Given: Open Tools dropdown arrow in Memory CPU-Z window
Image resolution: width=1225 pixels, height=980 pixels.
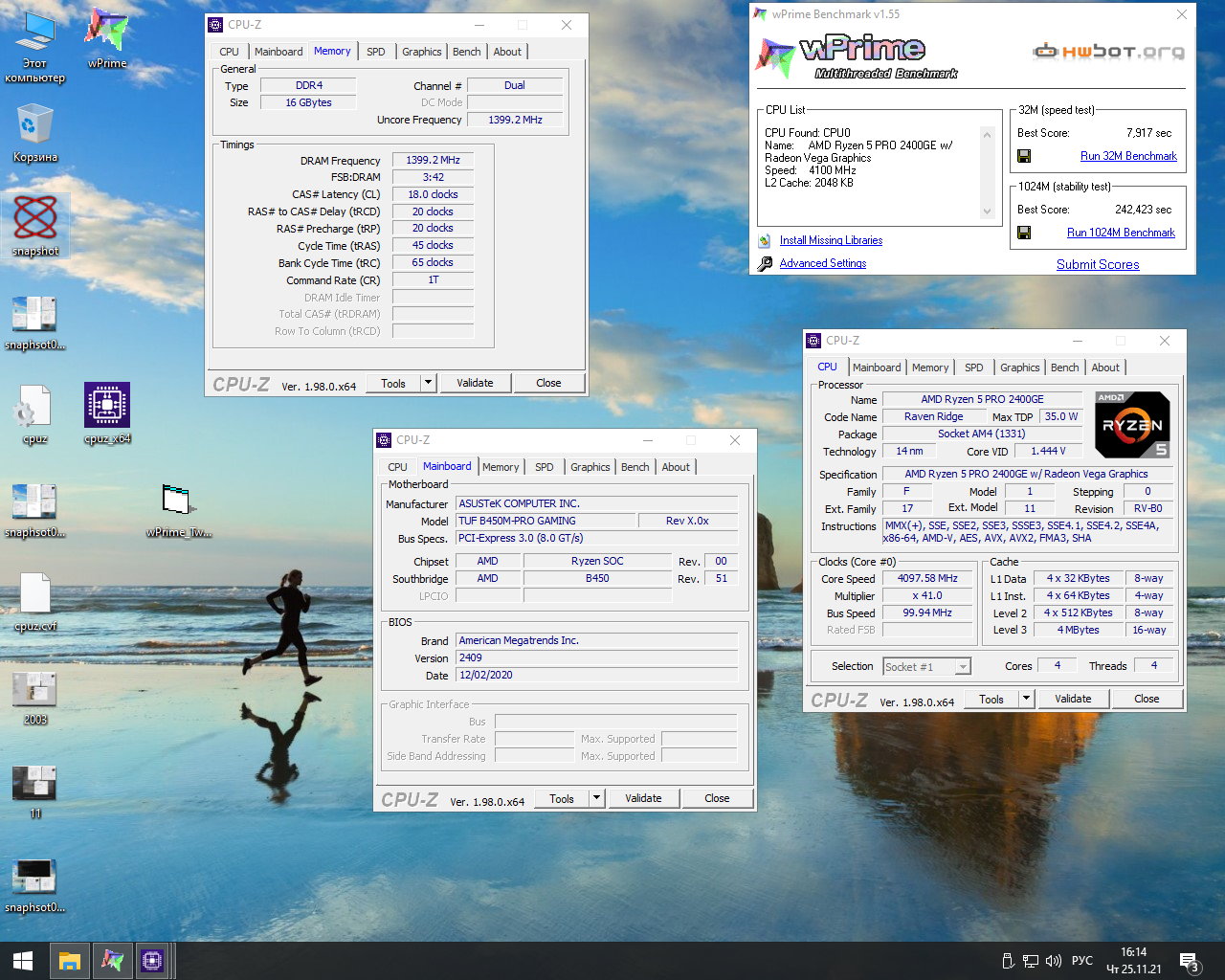Looking at the screenshot, I should click(428, 383).
